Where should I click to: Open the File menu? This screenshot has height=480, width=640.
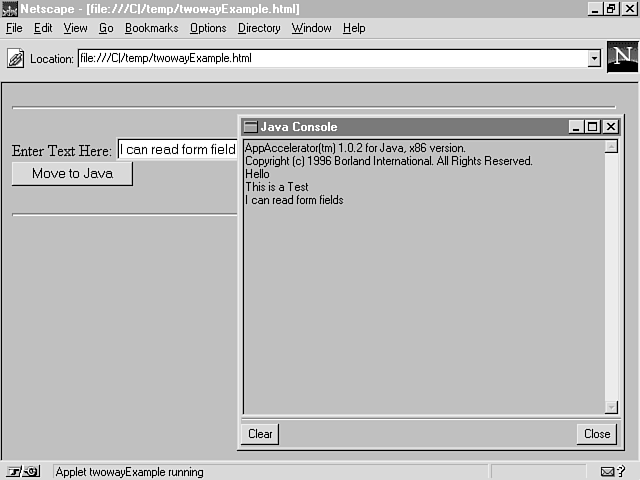[14, 28]
